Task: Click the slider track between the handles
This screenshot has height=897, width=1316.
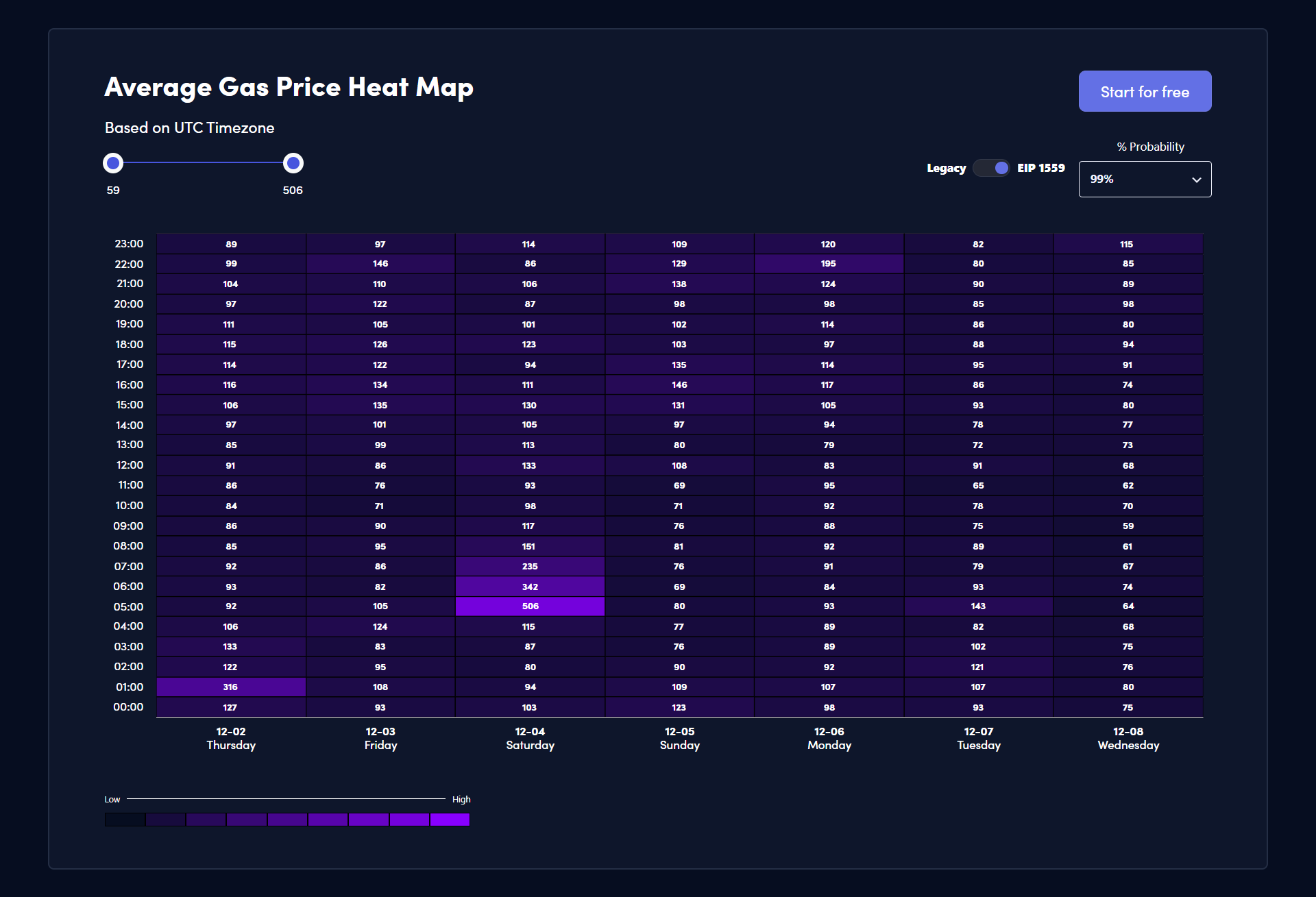Action: coord(203,163)
